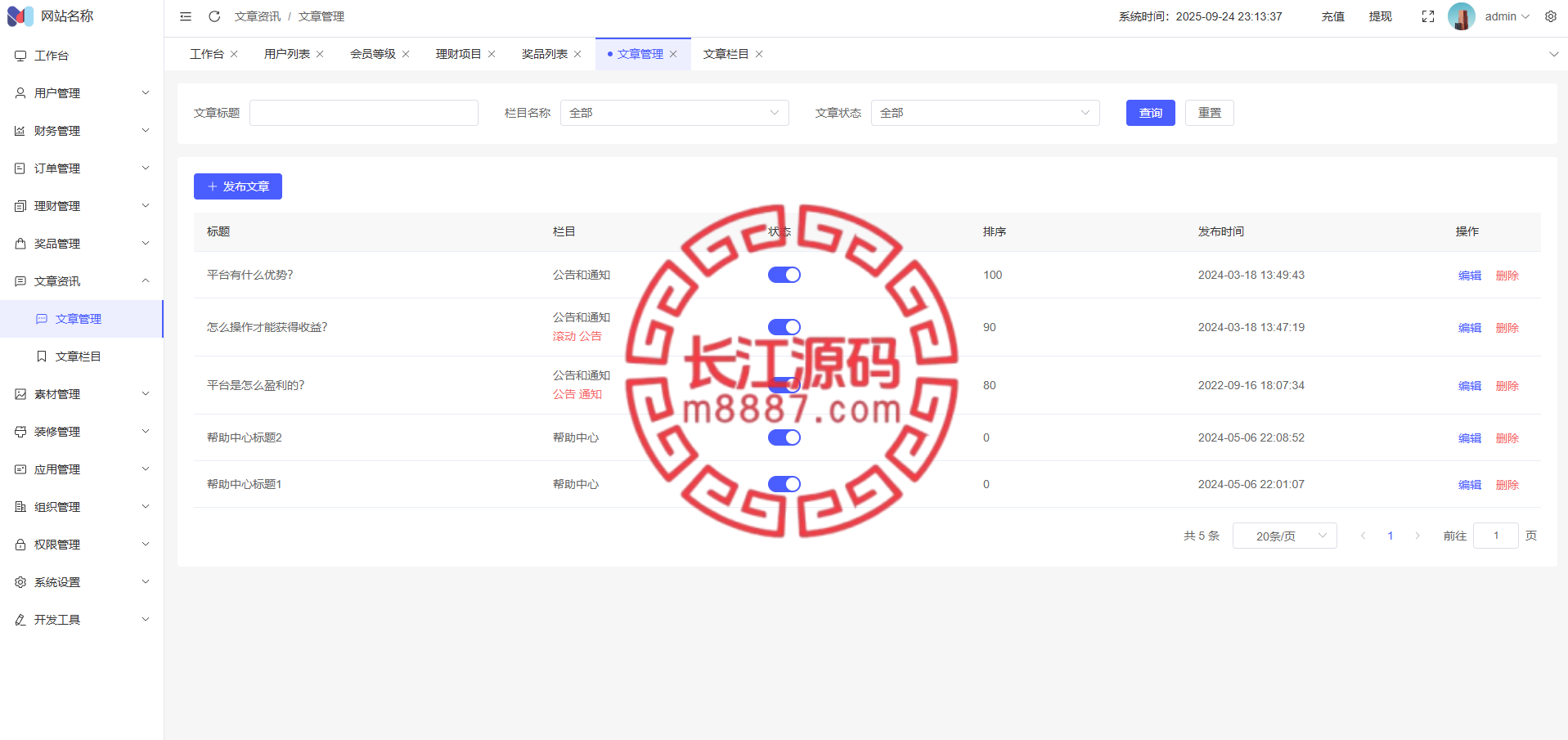Close the 奖品列表 tab
1568x740 pixels.
point(577,54)
